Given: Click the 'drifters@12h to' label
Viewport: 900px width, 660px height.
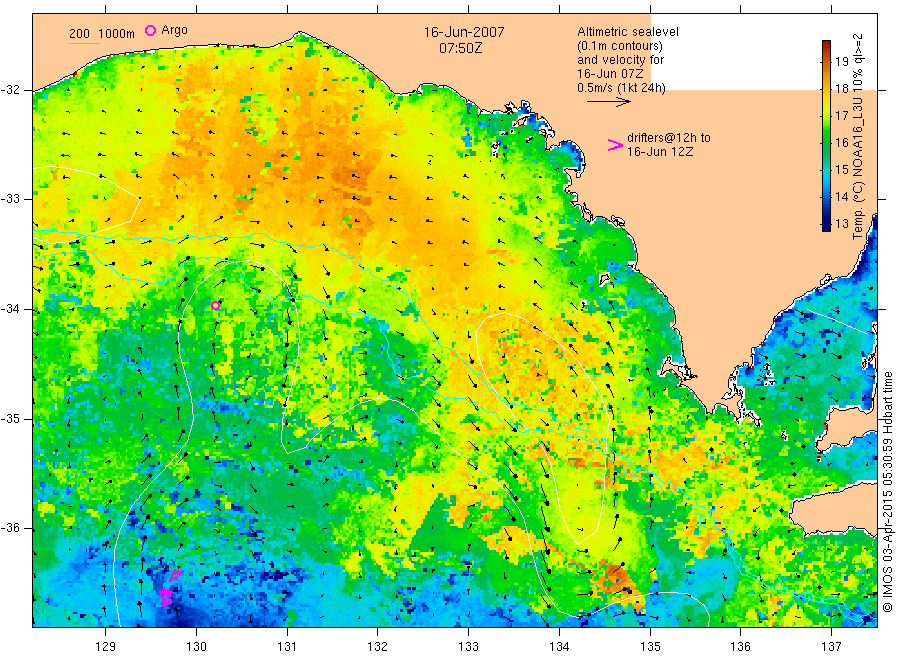Looking at the screenshot, I should (x=669, y=138).
